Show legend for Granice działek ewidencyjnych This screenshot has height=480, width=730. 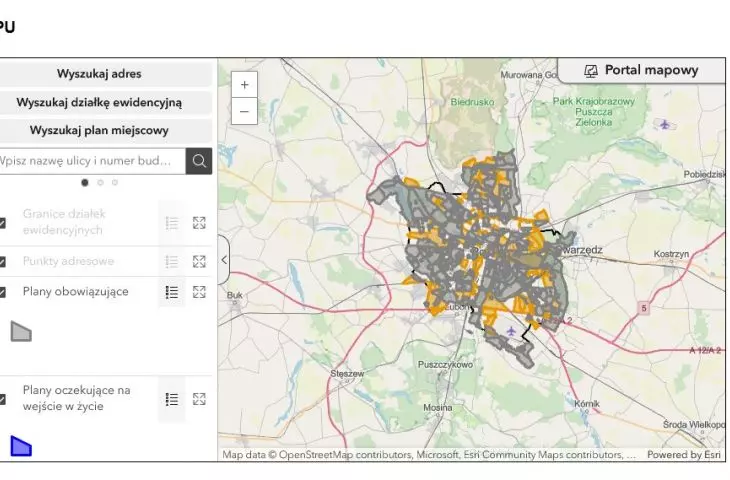(x=172, y=223)
